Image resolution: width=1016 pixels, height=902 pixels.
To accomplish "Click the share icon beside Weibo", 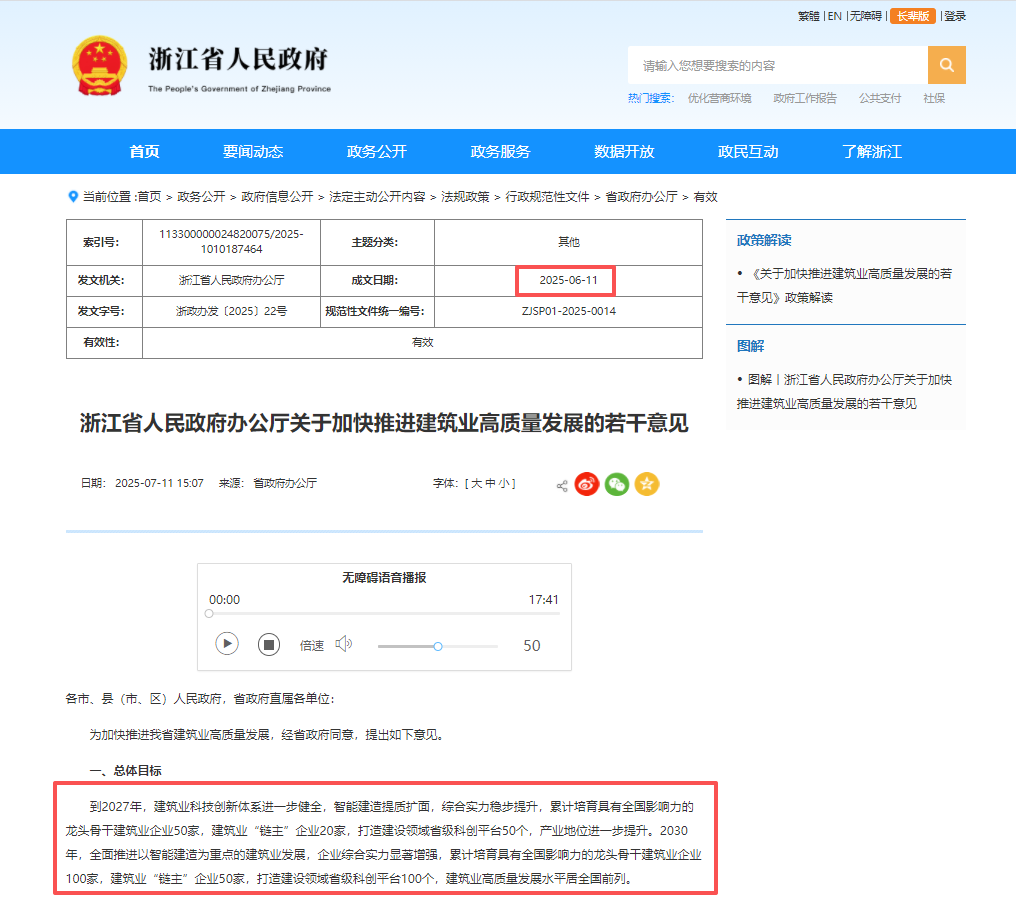I will pos(562,486).
